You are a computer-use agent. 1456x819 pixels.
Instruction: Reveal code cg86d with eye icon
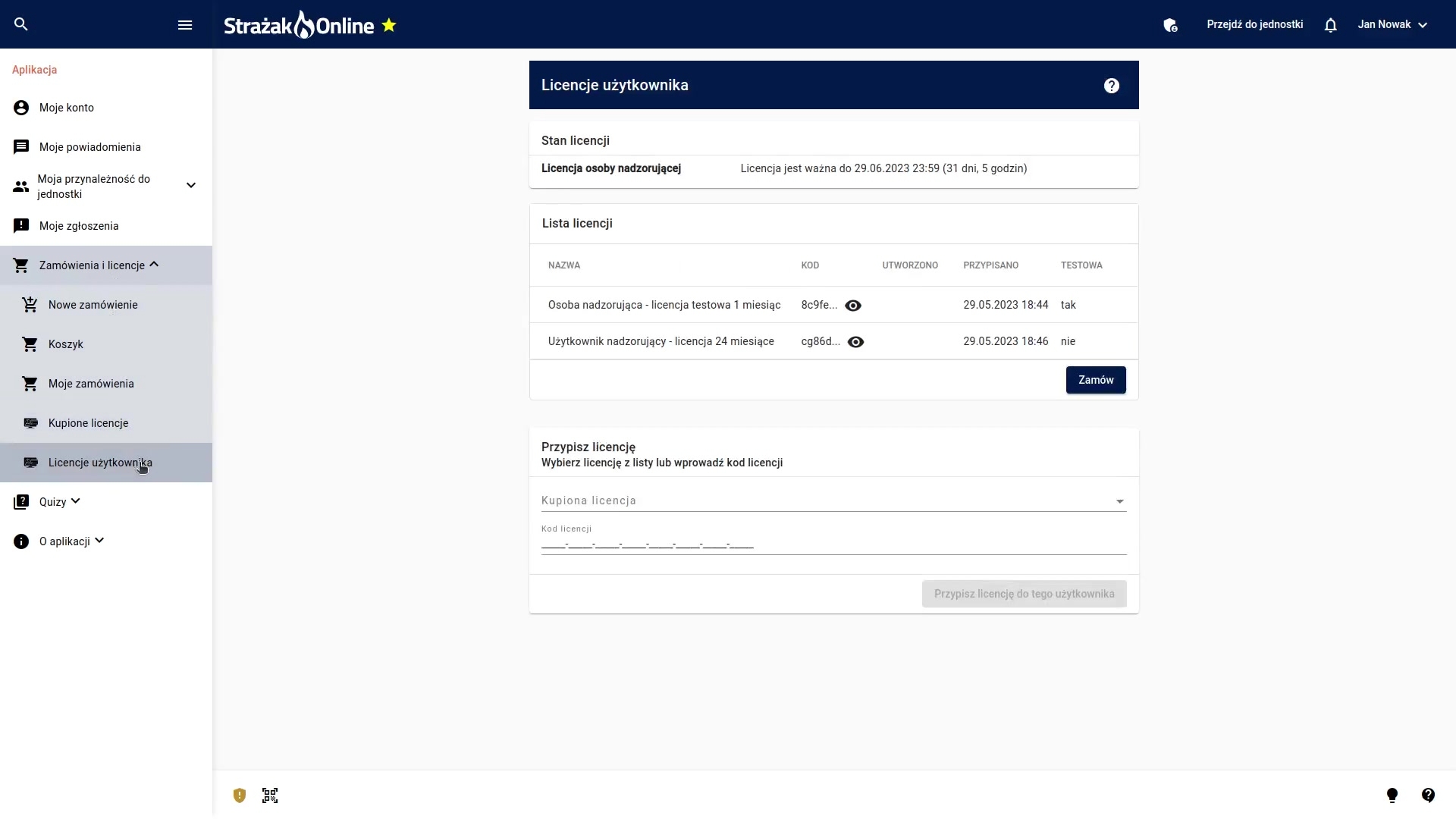click(x=856, y=342)
